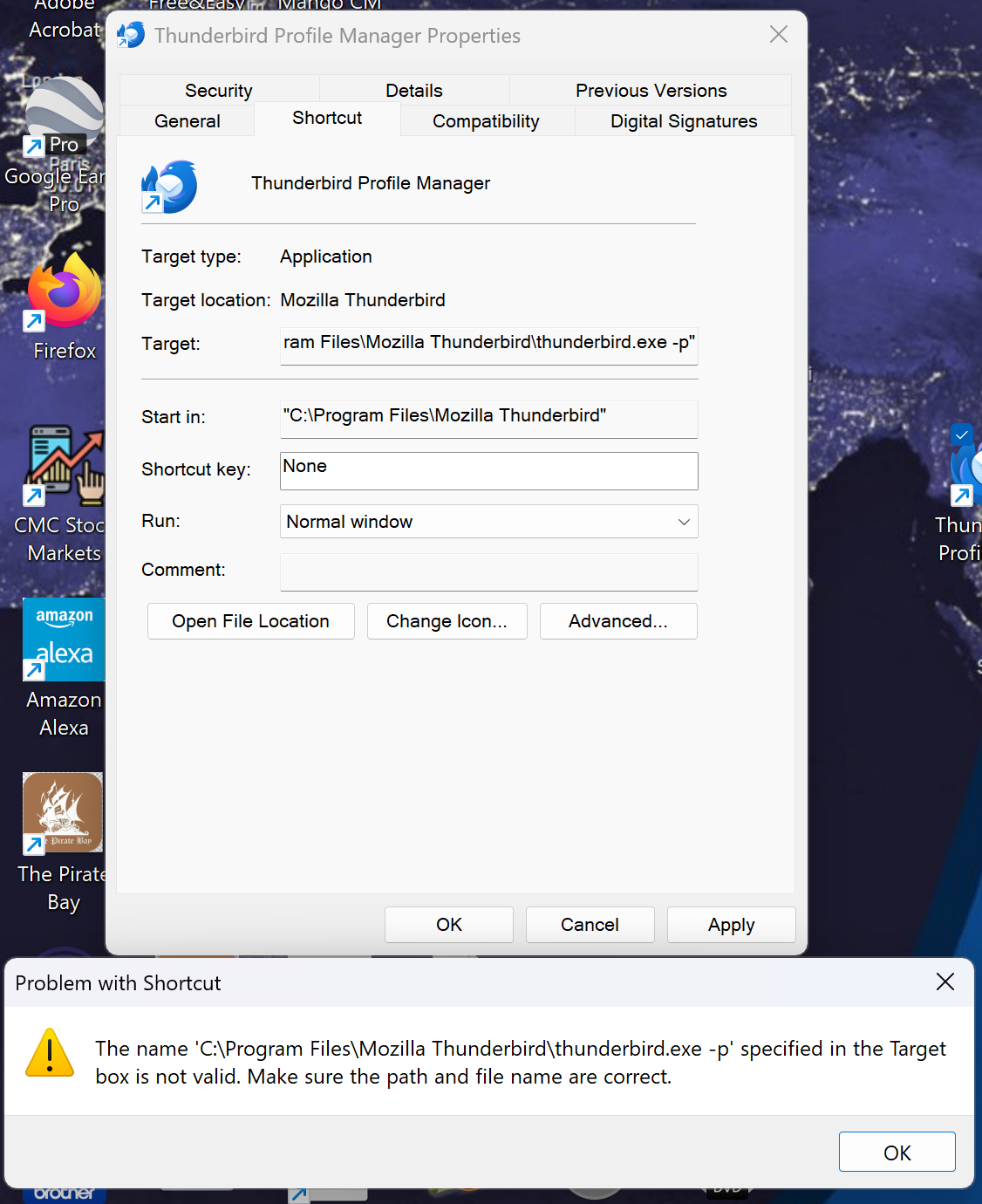Switch to the General tab
The height and width of the screenshot is (1204, 982).
coord(187,121)
